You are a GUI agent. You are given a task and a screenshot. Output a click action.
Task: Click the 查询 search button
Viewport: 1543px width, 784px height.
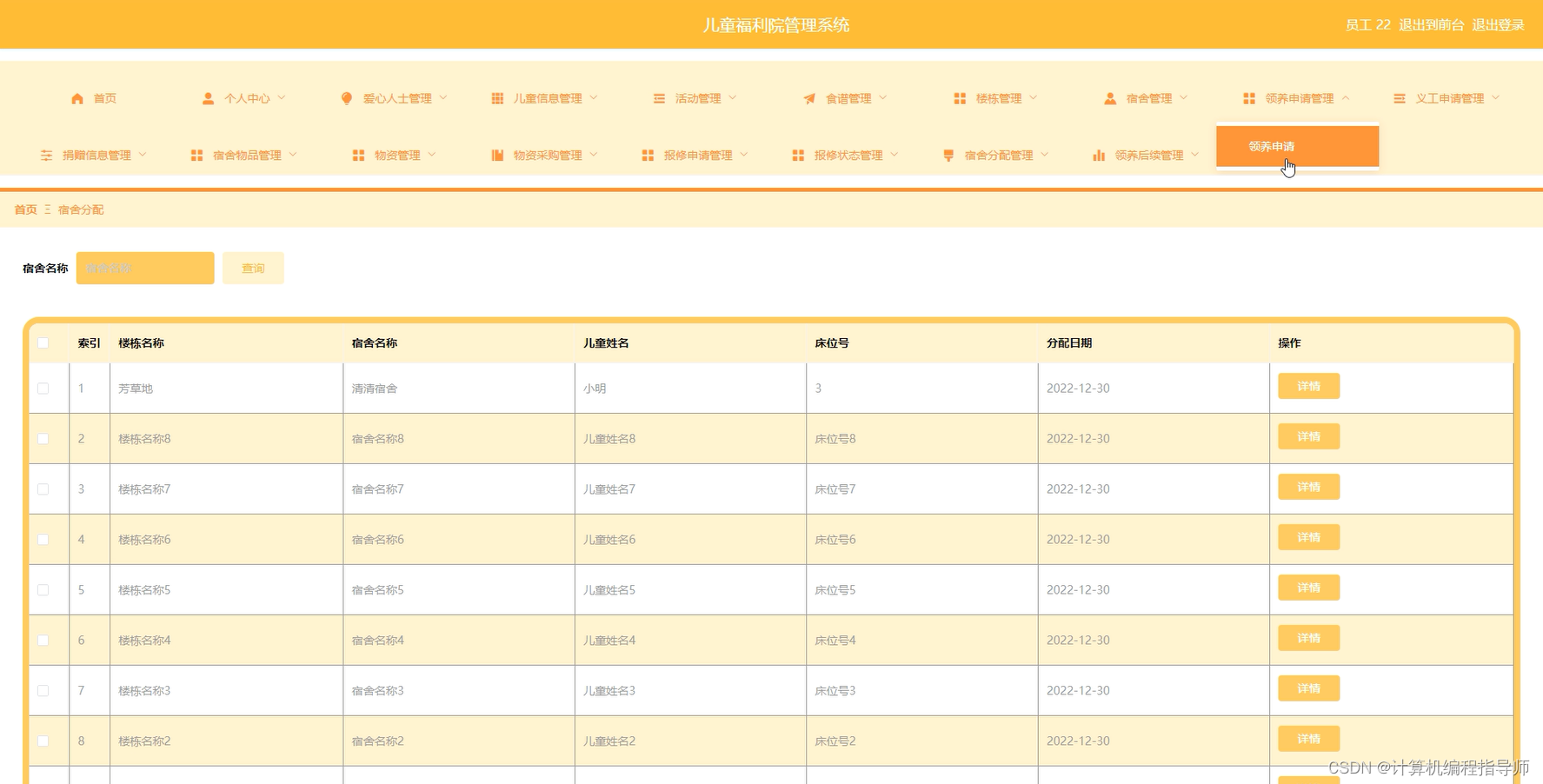coord(253,268)
